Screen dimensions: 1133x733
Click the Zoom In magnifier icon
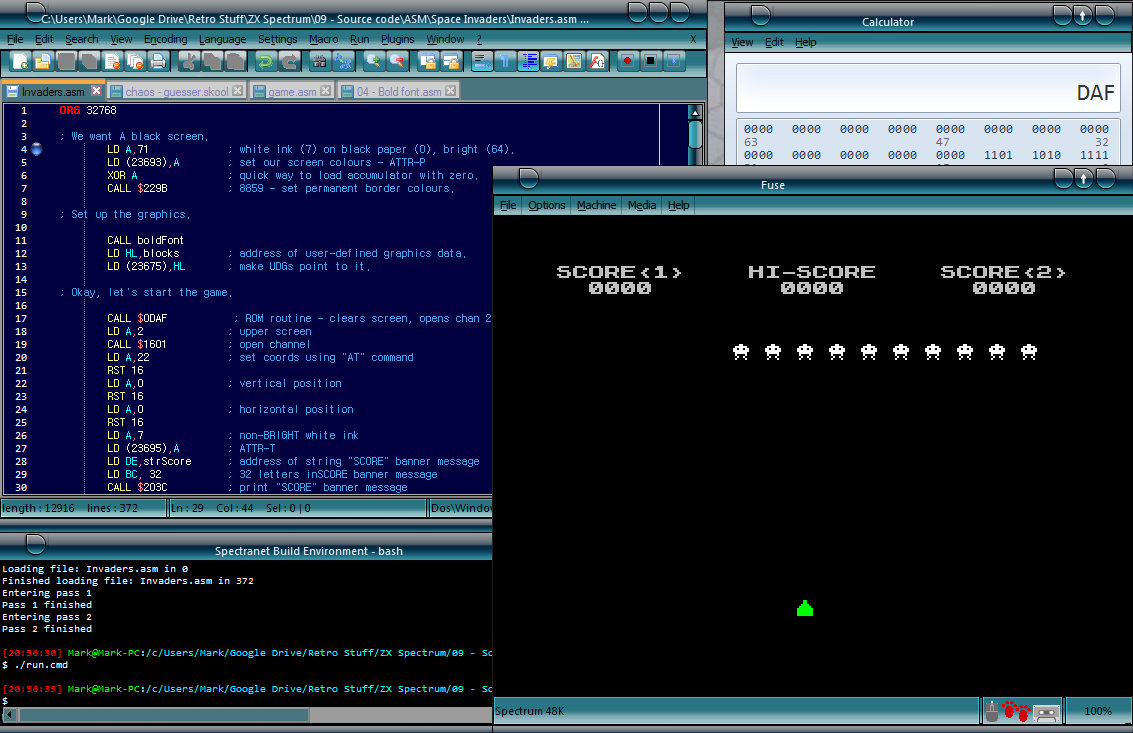[x=373, y=62]
